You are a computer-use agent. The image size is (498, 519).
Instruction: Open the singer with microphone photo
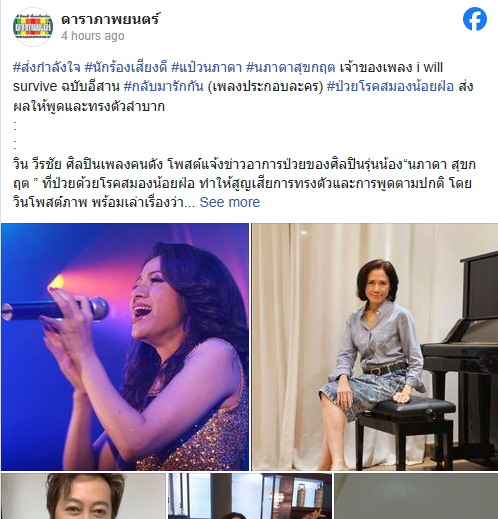(x=125, y=347)
